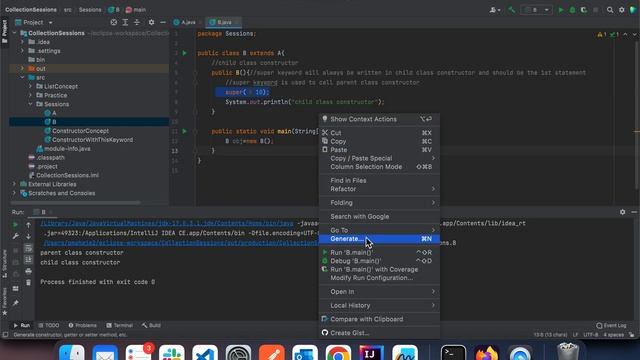Click Search Everywhere magnifier icon
This screenshot has width=640, height=360.
tap(610, 10)
